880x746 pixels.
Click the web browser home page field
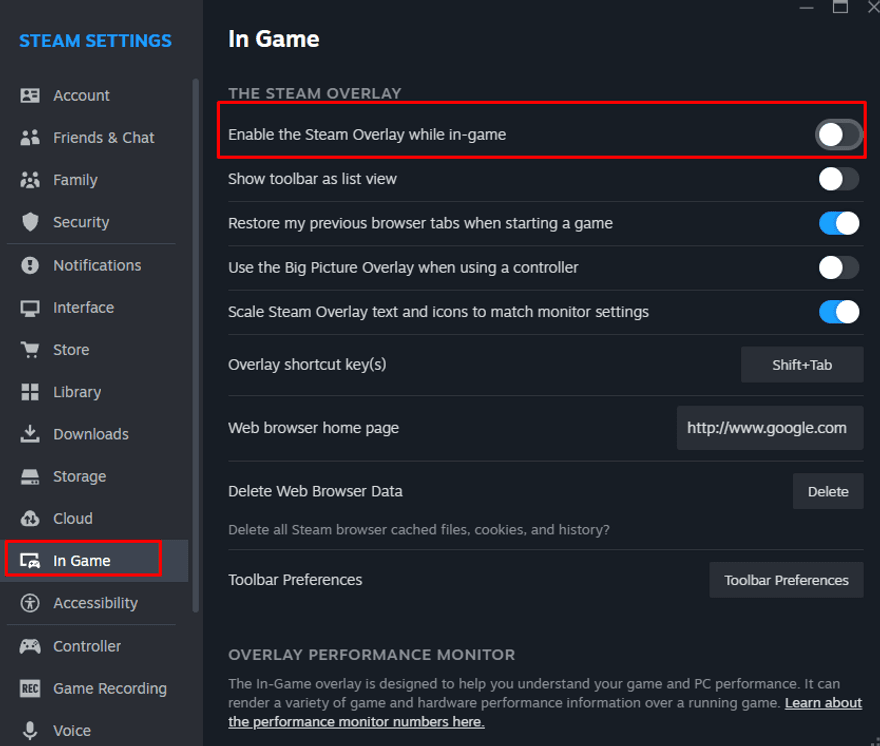click(x=769, y=428)
